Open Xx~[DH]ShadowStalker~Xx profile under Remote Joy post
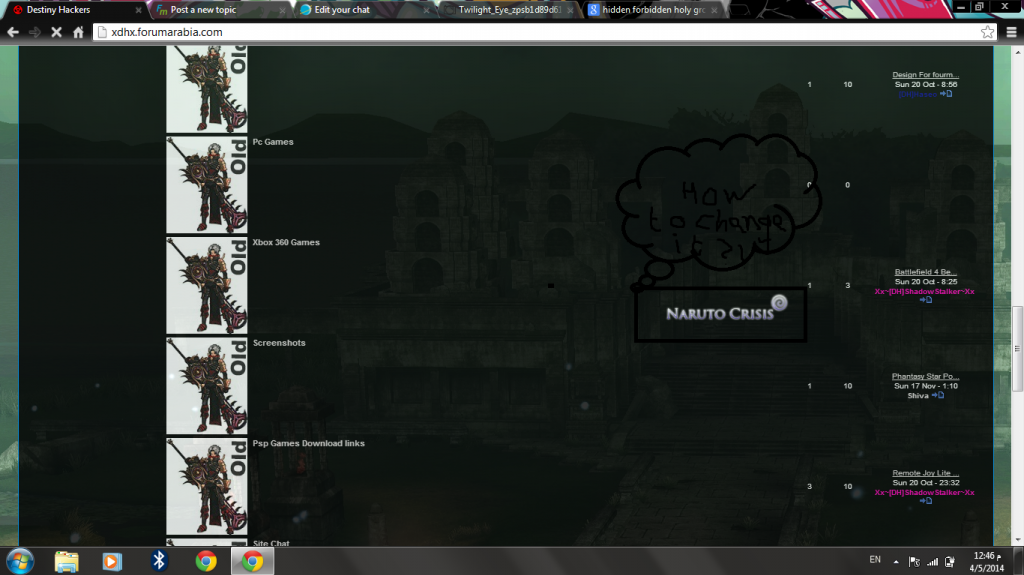The height and width of the screenshot is (575, 1024). (924, 493)
